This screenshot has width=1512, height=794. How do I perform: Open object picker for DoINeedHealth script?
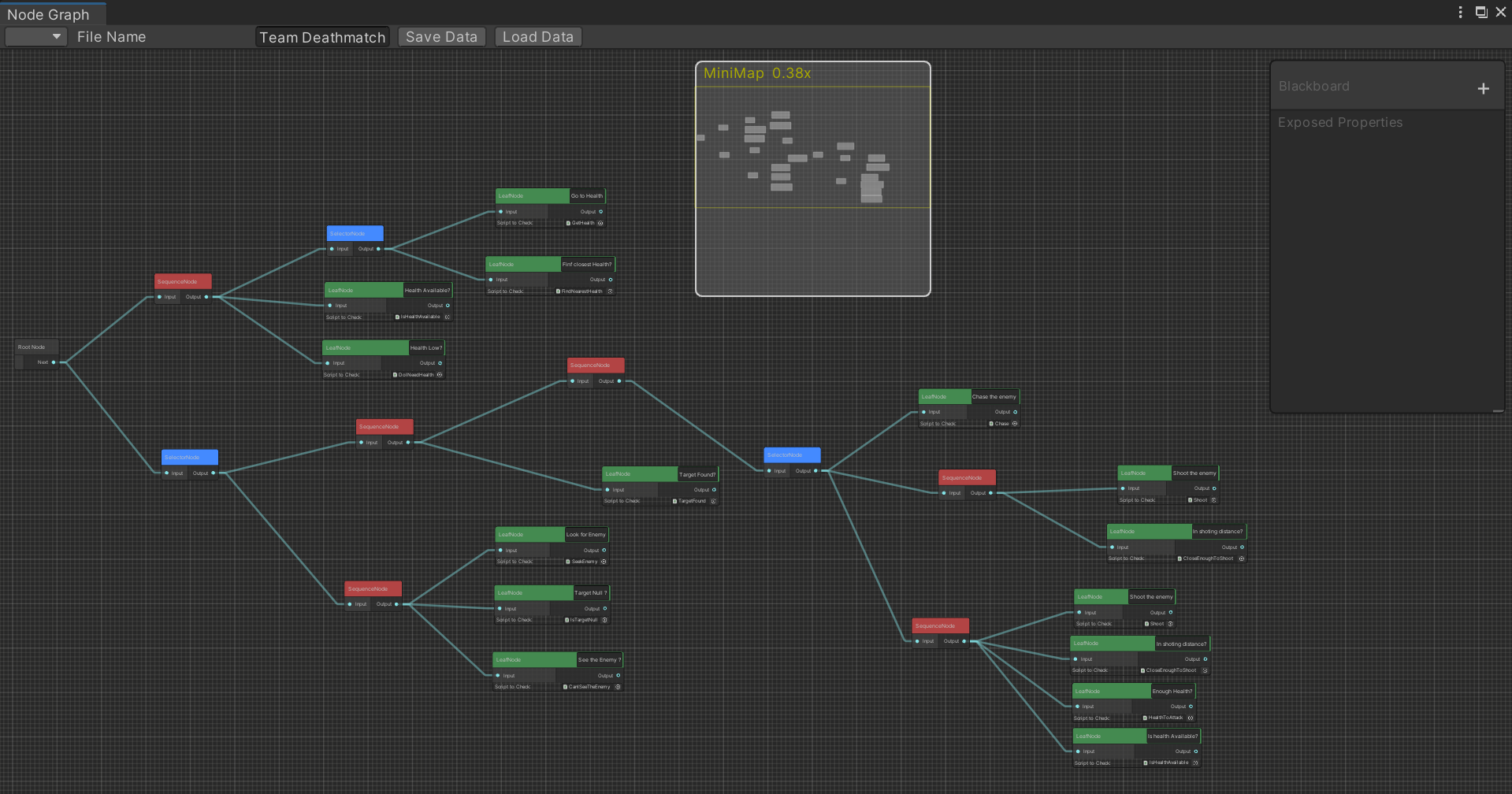tap(440, 375)
